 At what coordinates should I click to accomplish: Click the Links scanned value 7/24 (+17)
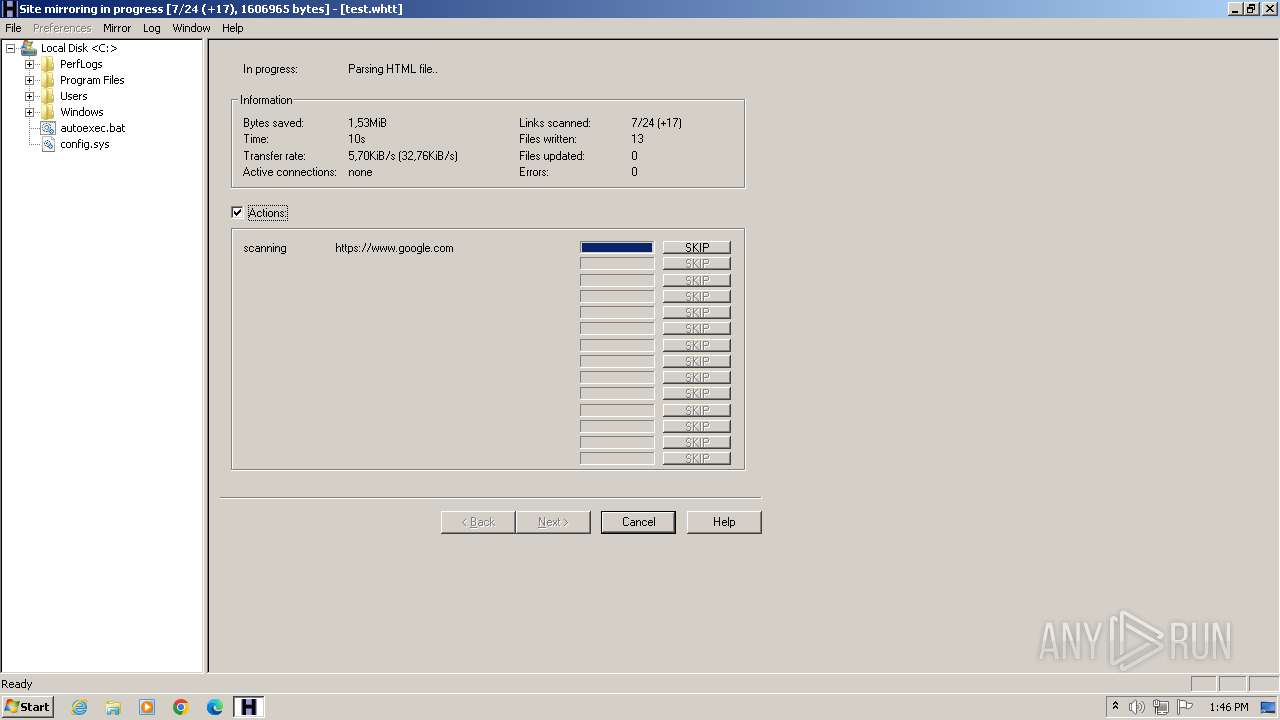pyautogui.click(x=657, y=123)
